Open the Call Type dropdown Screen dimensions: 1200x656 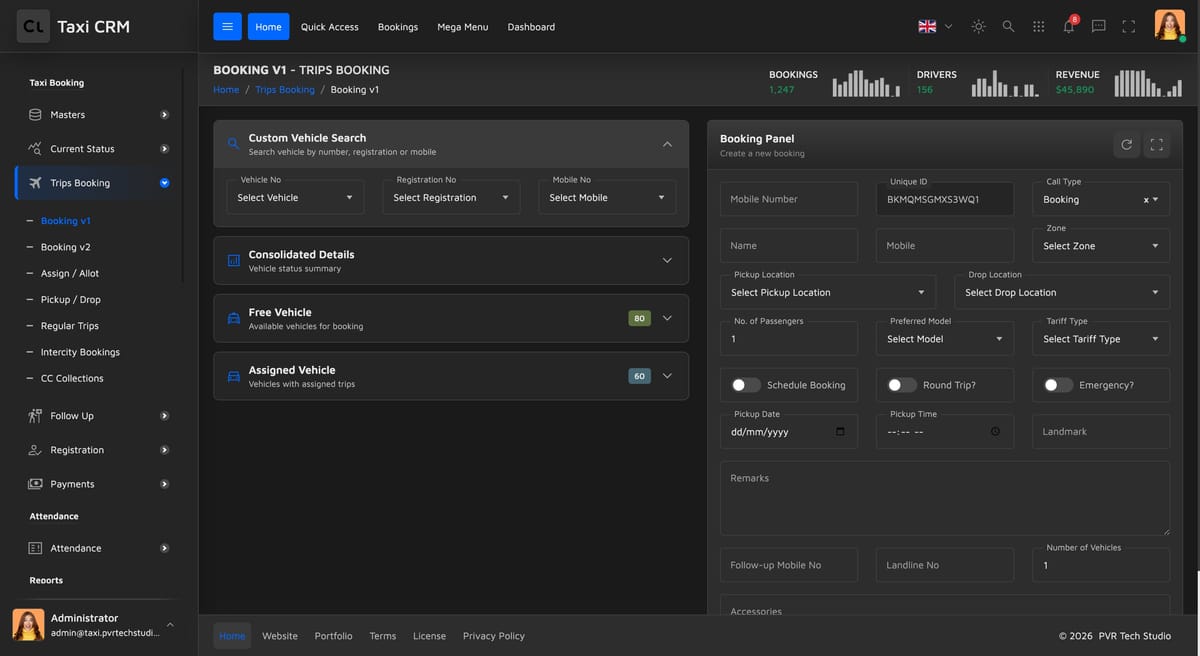1101,199
